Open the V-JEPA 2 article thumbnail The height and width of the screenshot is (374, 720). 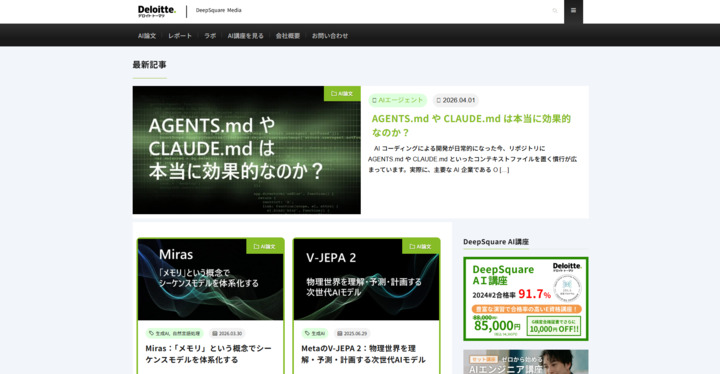click(366, 279)
